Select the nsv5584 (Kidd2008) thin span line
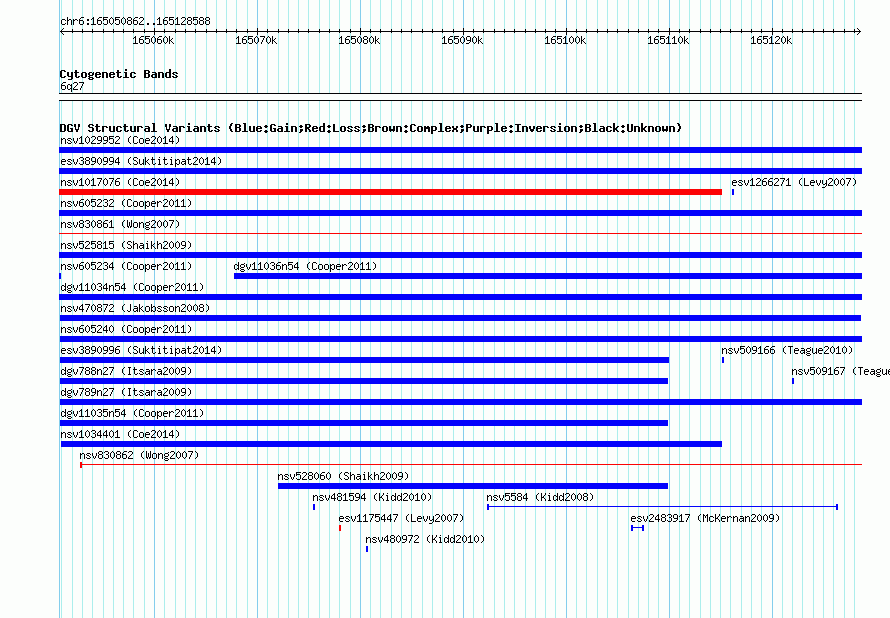The height and width of the screenshot is (618, 890). (662, 507)
